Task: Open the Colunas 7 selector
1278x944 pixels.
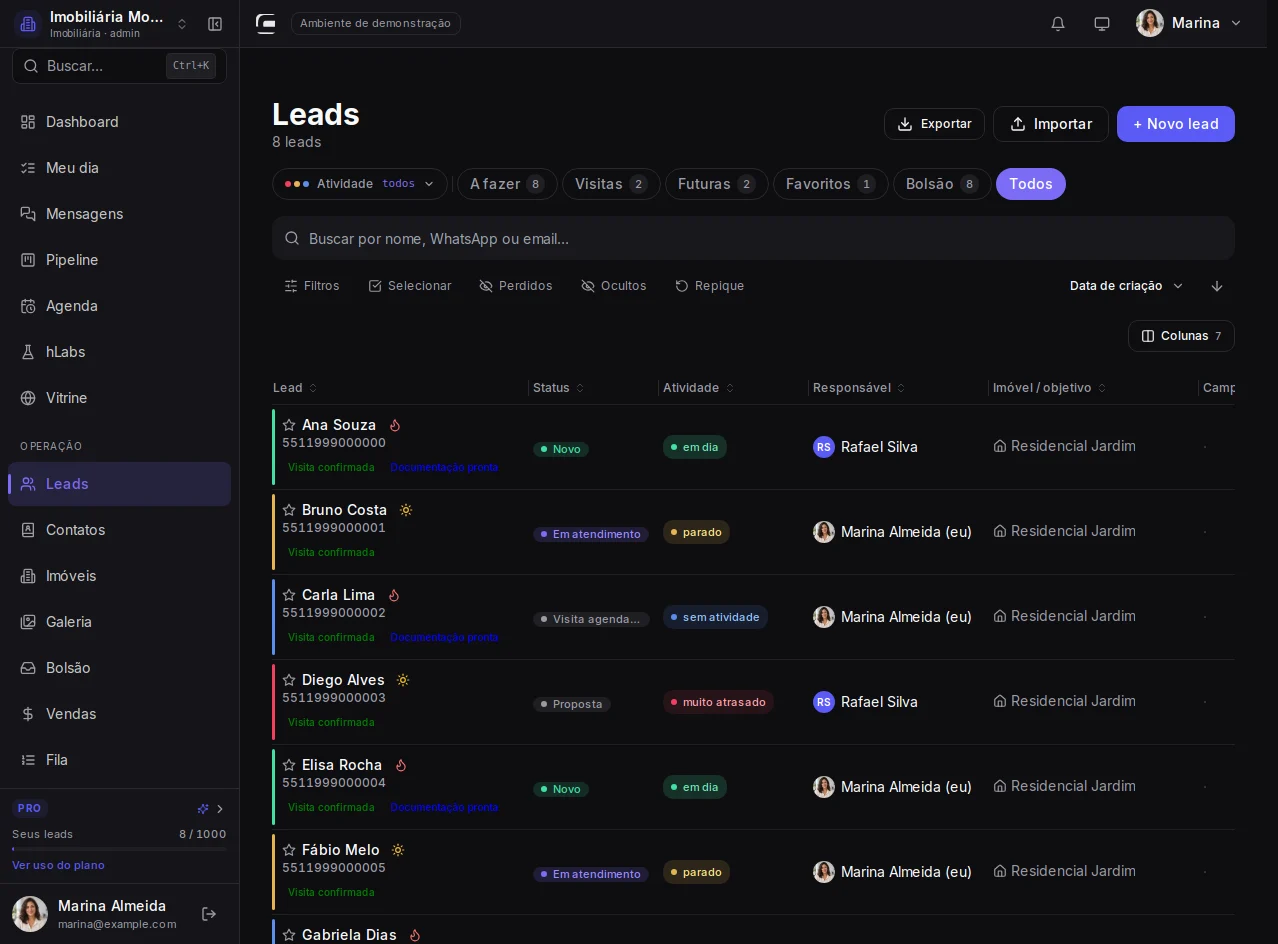Action: point(1181,336)
